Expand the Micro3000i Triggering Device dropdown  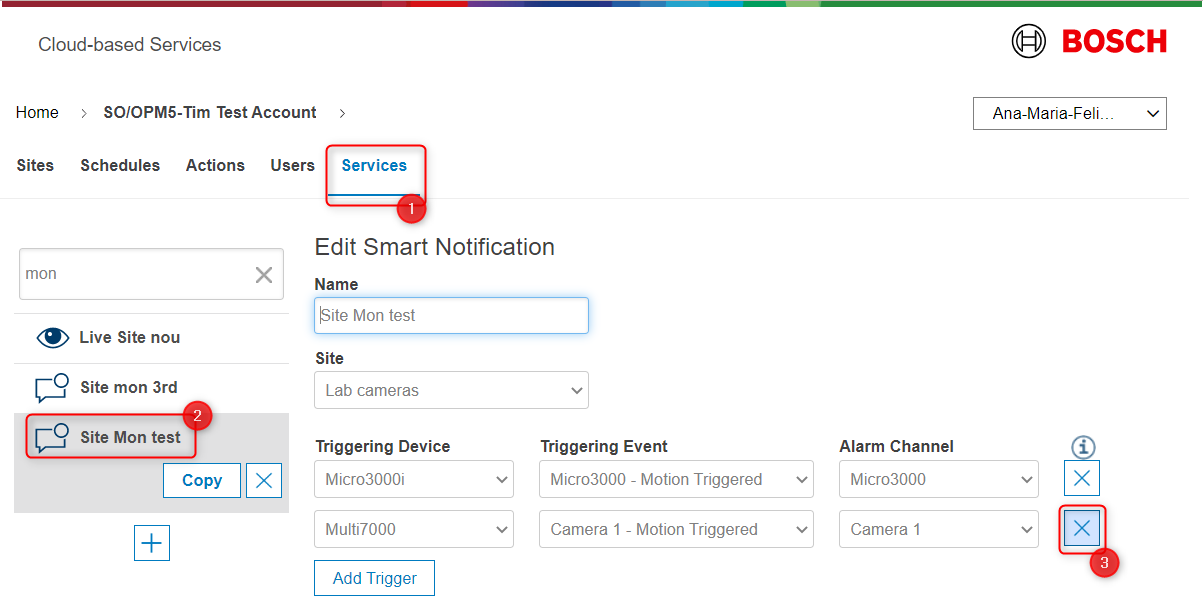414,480
